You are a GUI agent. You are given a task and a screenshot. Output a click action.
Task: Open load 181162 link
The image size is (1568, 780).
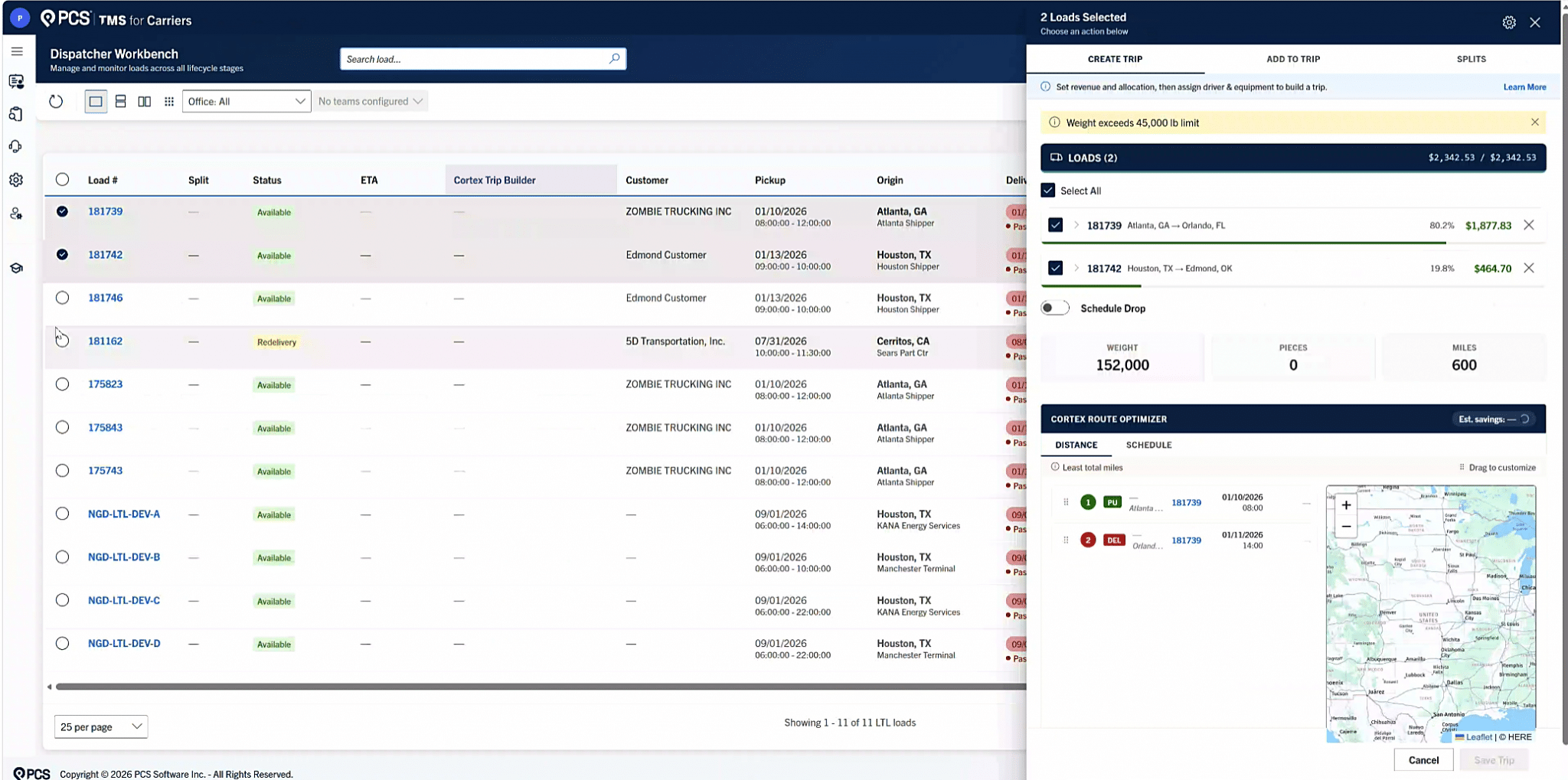pos(105,341)
